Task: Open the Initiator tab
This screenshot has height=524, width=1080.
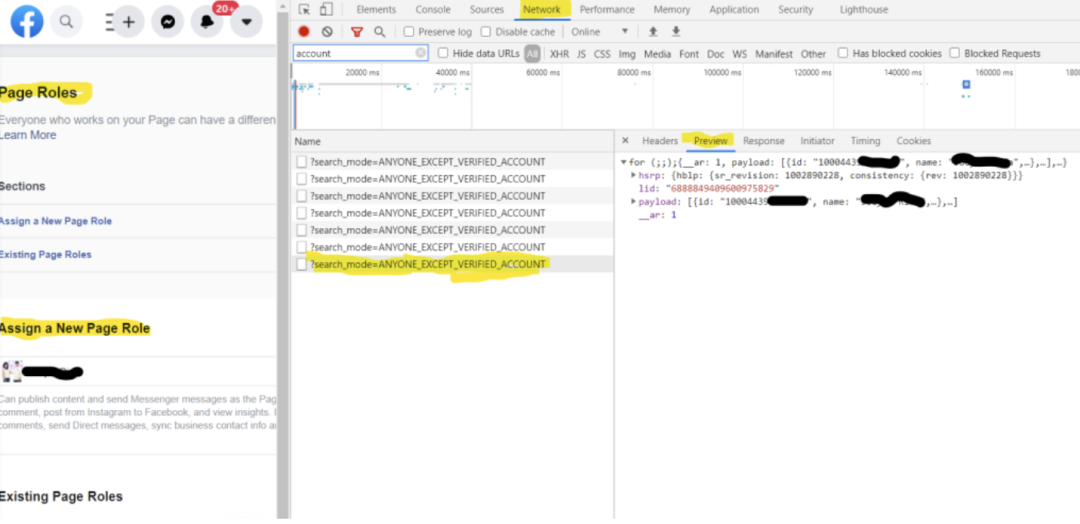Action: coord(818,140)
